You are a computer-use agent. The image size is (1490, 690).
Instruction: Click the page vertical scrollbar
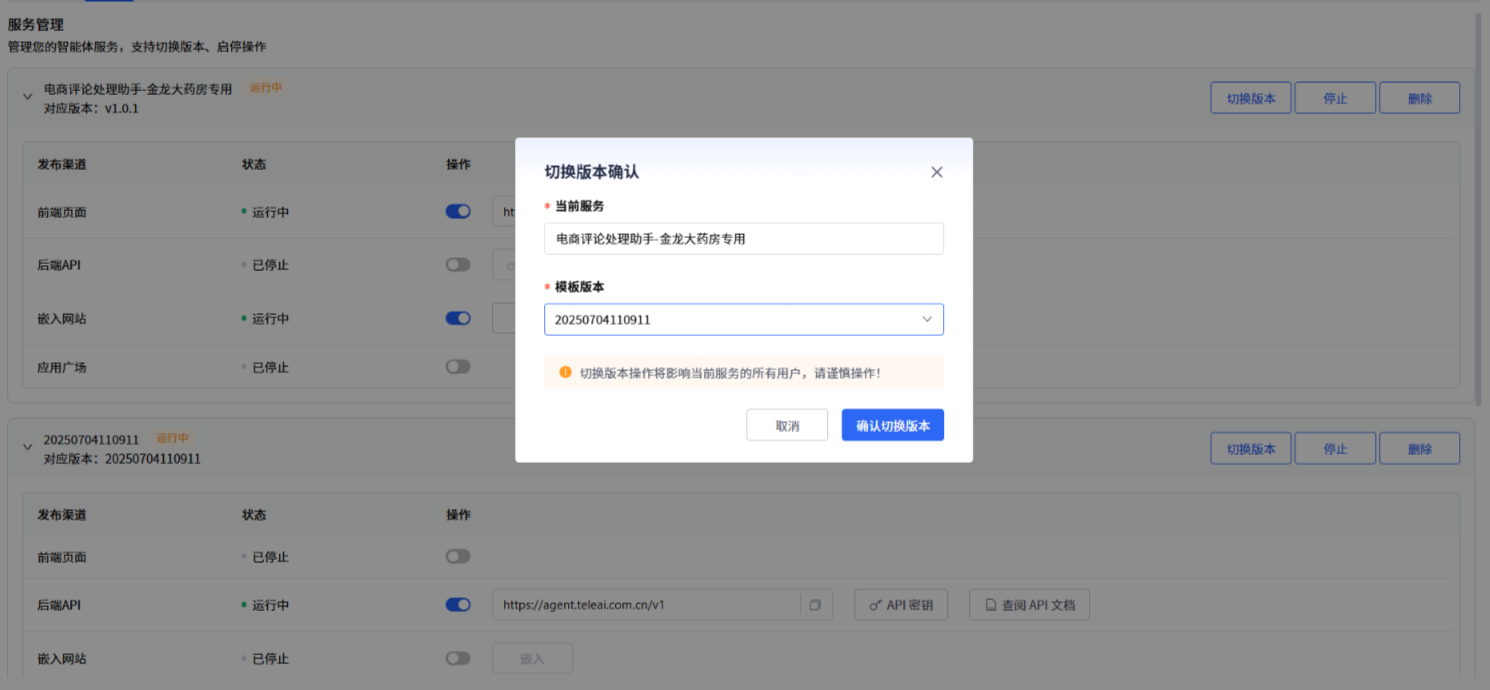click(x=1479, y=210)
